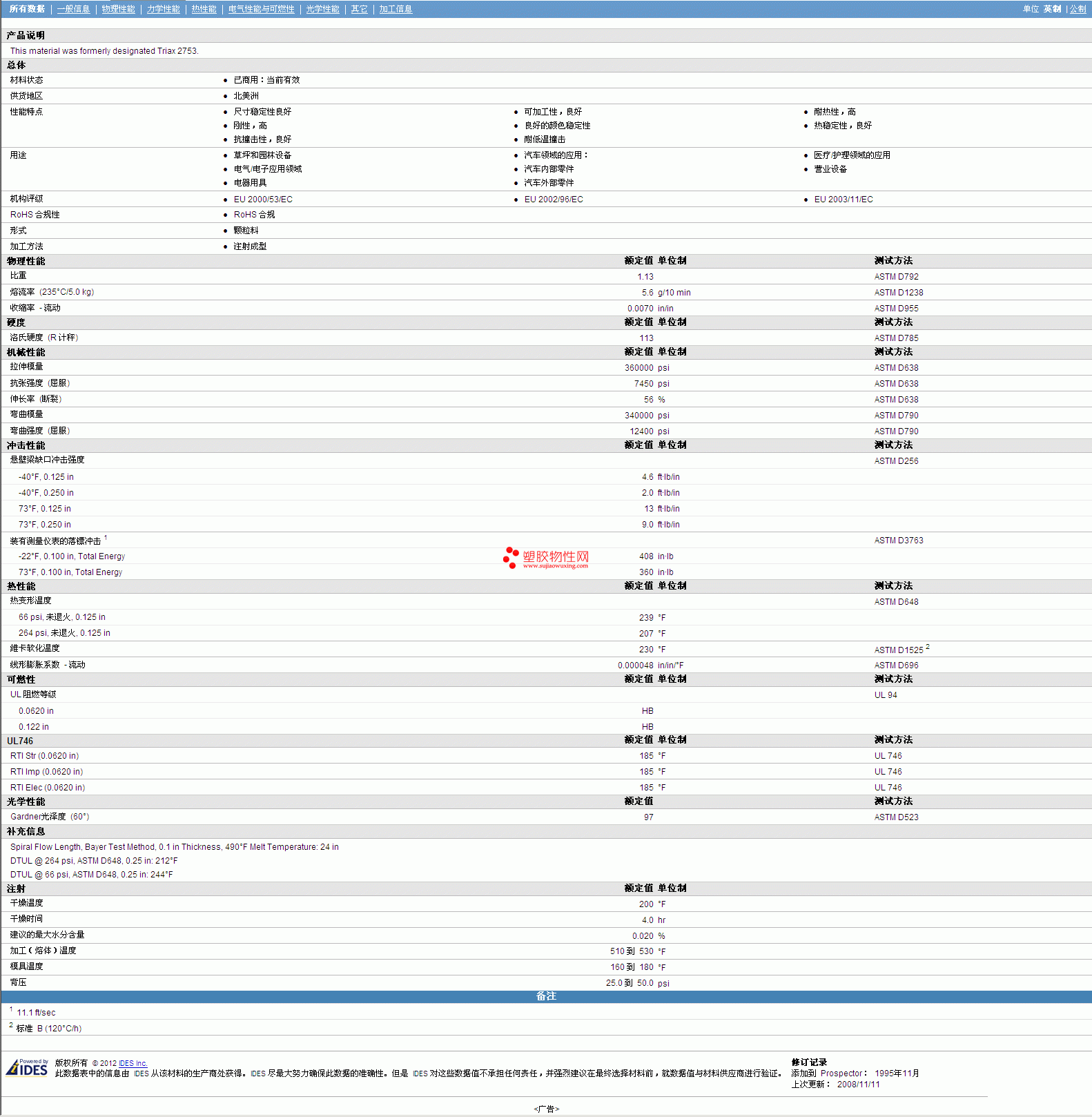The width and height of the screenshot is (1092, 1117).
Task: Show the 光学性能 tab
Action: click(322, 9)
